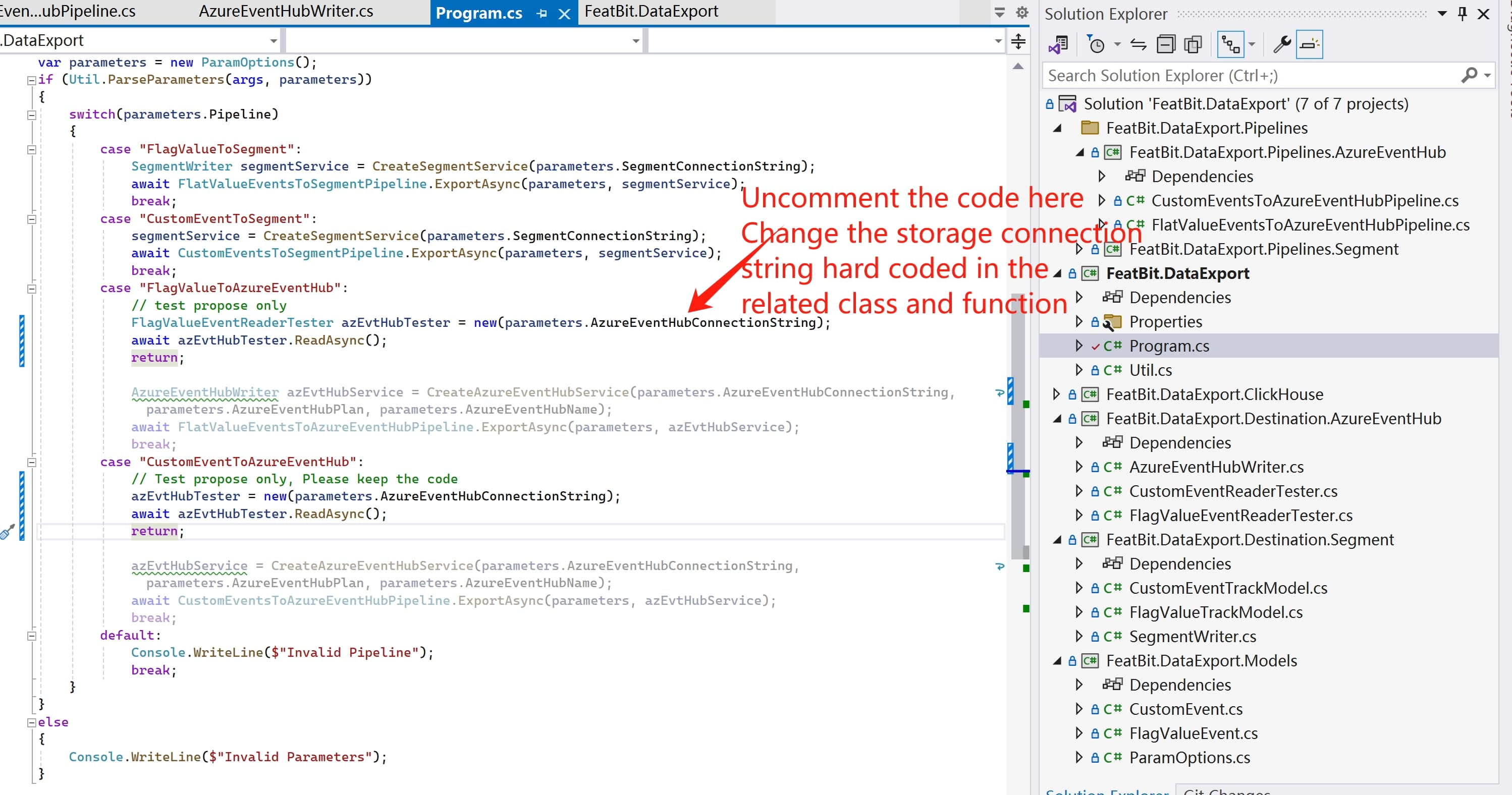Screen dimensions: 1512x795
Task: Click Show All Files icon
Action: coord(1193,44)
